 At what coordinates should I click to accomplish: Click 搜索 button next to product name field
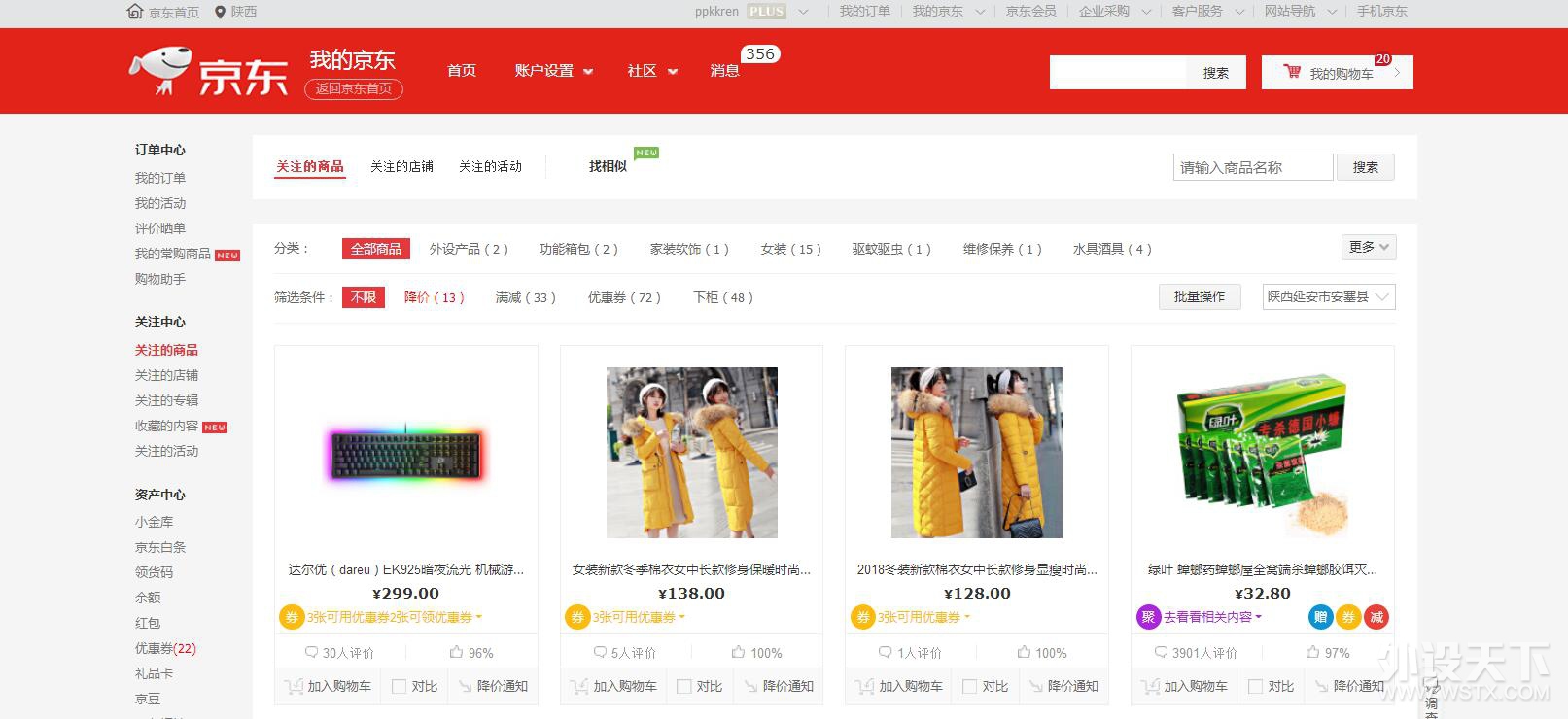point(1365,167)
